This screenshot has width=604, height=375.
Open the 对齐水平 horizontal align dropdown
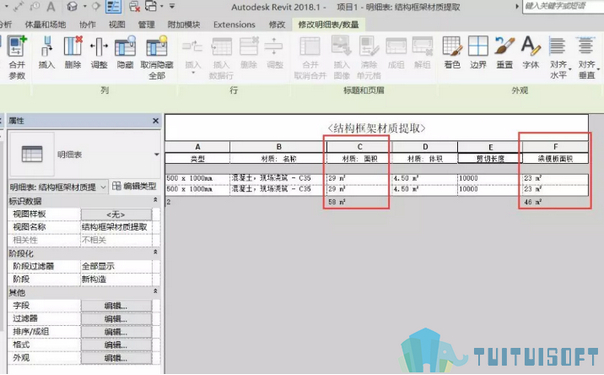click(570, 69)
